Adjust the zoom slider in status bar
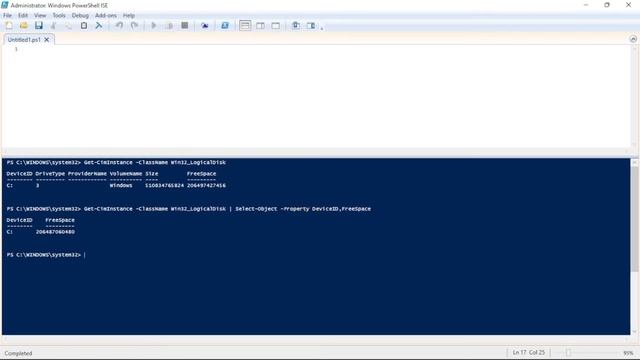 568,353
